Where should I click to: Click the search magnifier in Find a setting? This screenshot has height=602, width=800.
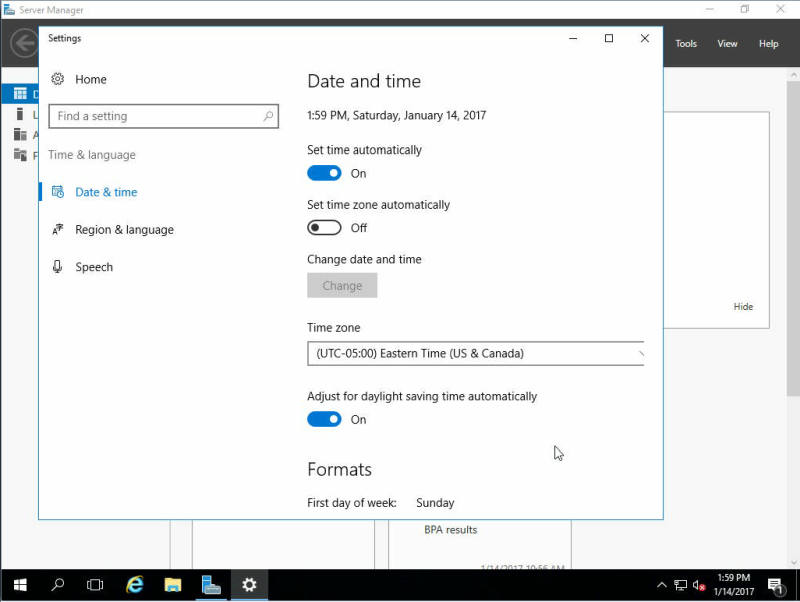(268, 116)
